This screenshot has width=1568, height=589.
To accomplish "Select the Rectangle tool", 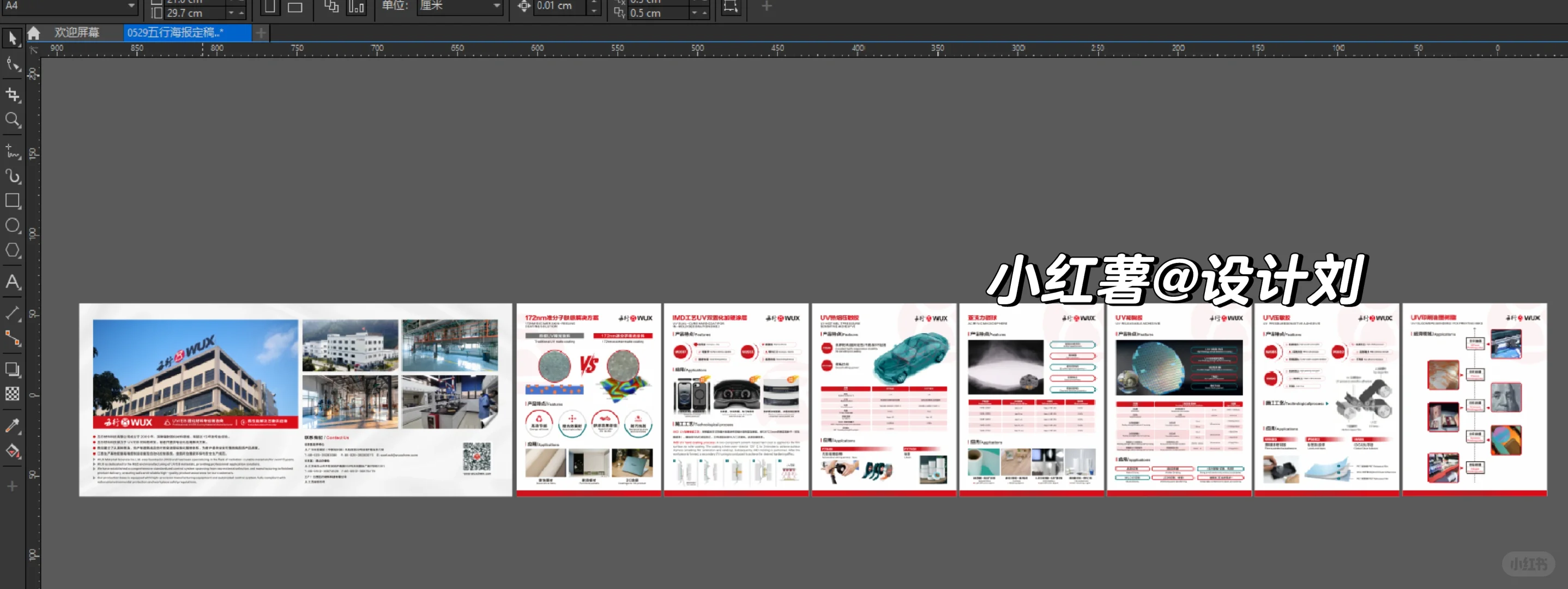I will (12, 200).
